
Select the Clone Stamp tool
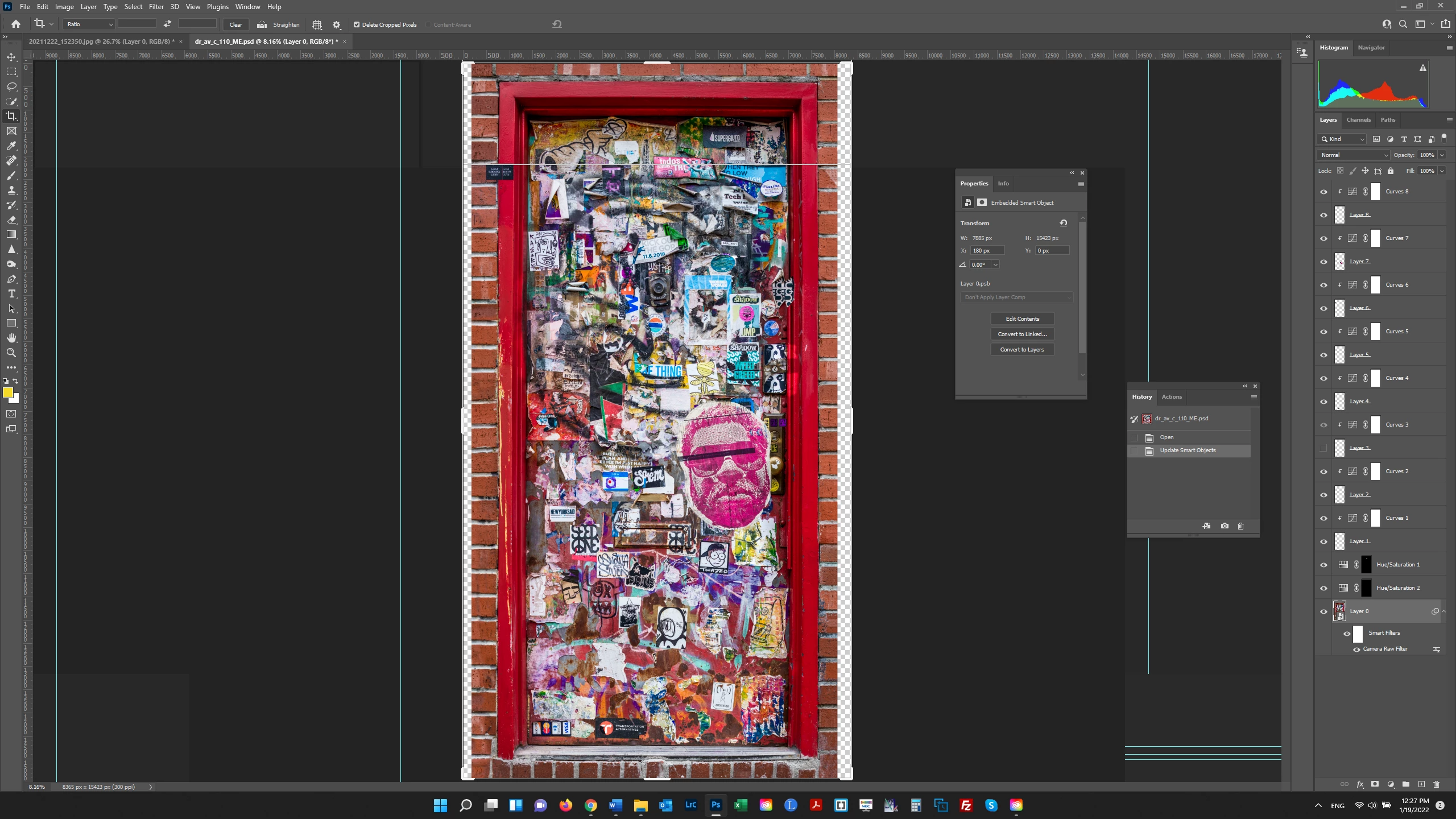pyautogui.click(x=11, y=190)
